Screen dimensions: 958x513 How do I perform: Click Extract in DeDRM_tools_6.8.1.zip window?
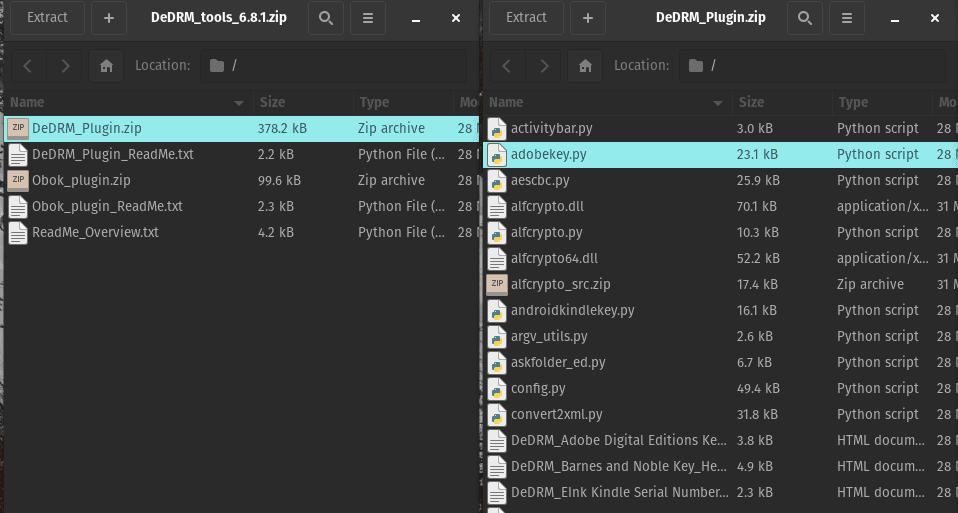click(47, 18)
